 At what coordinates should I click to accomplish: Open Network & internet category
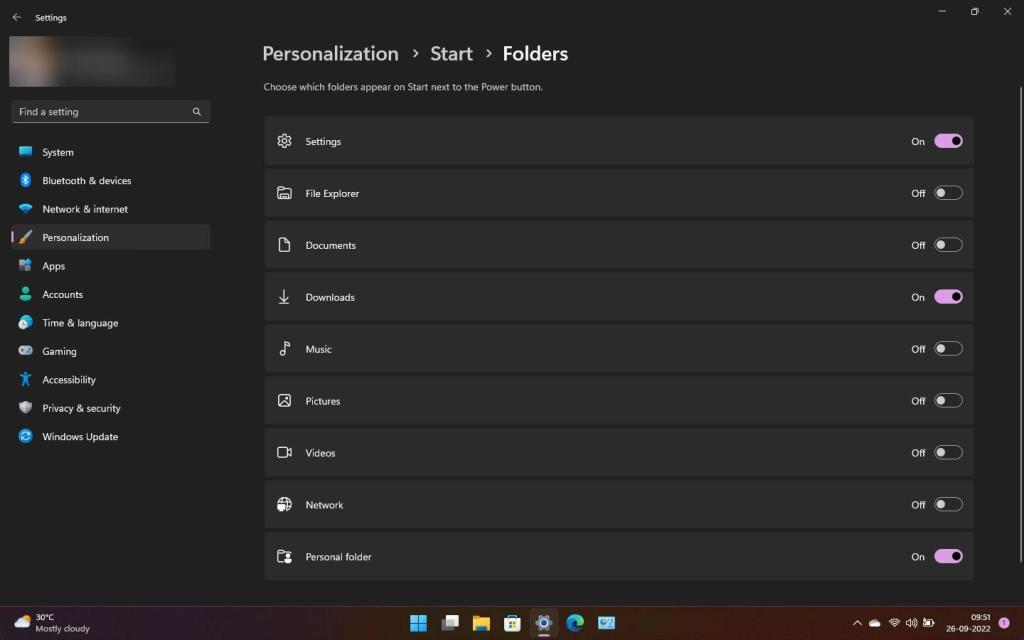110,208
